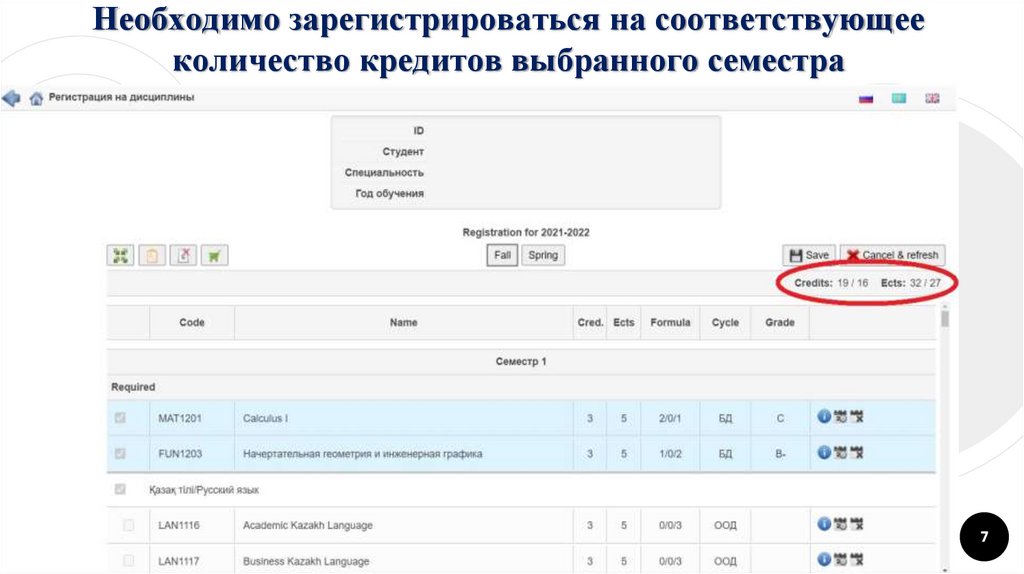Click the green expand arrows toolbar icon
This screenshot has height=574, width=1024.
point(121,256)
